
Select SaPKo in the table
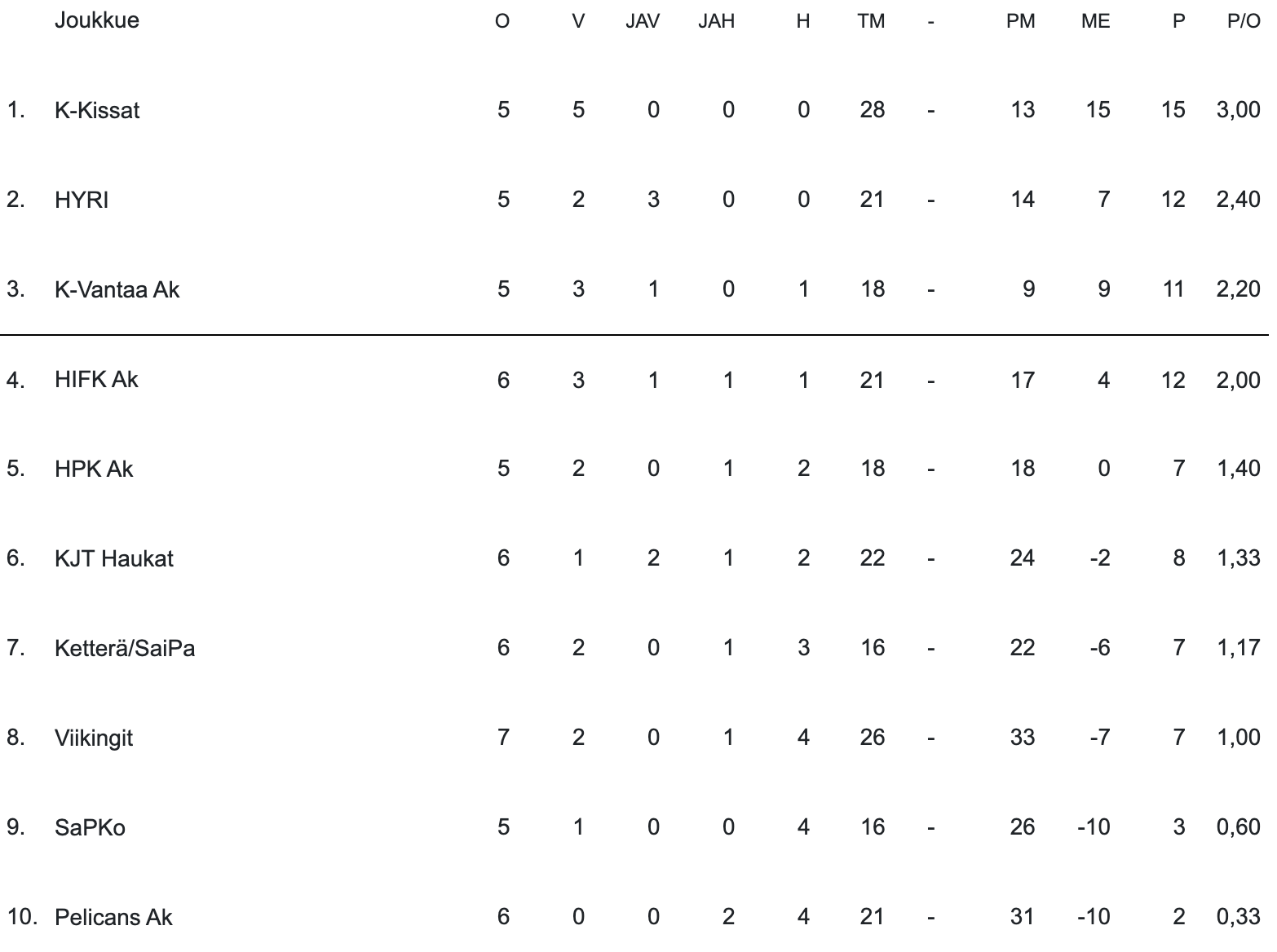point(90,827)
